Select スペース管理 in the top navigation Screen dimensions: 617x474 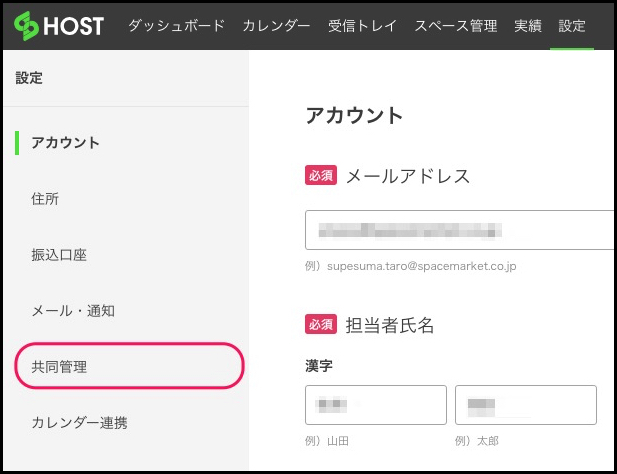(x=455, y=26)
